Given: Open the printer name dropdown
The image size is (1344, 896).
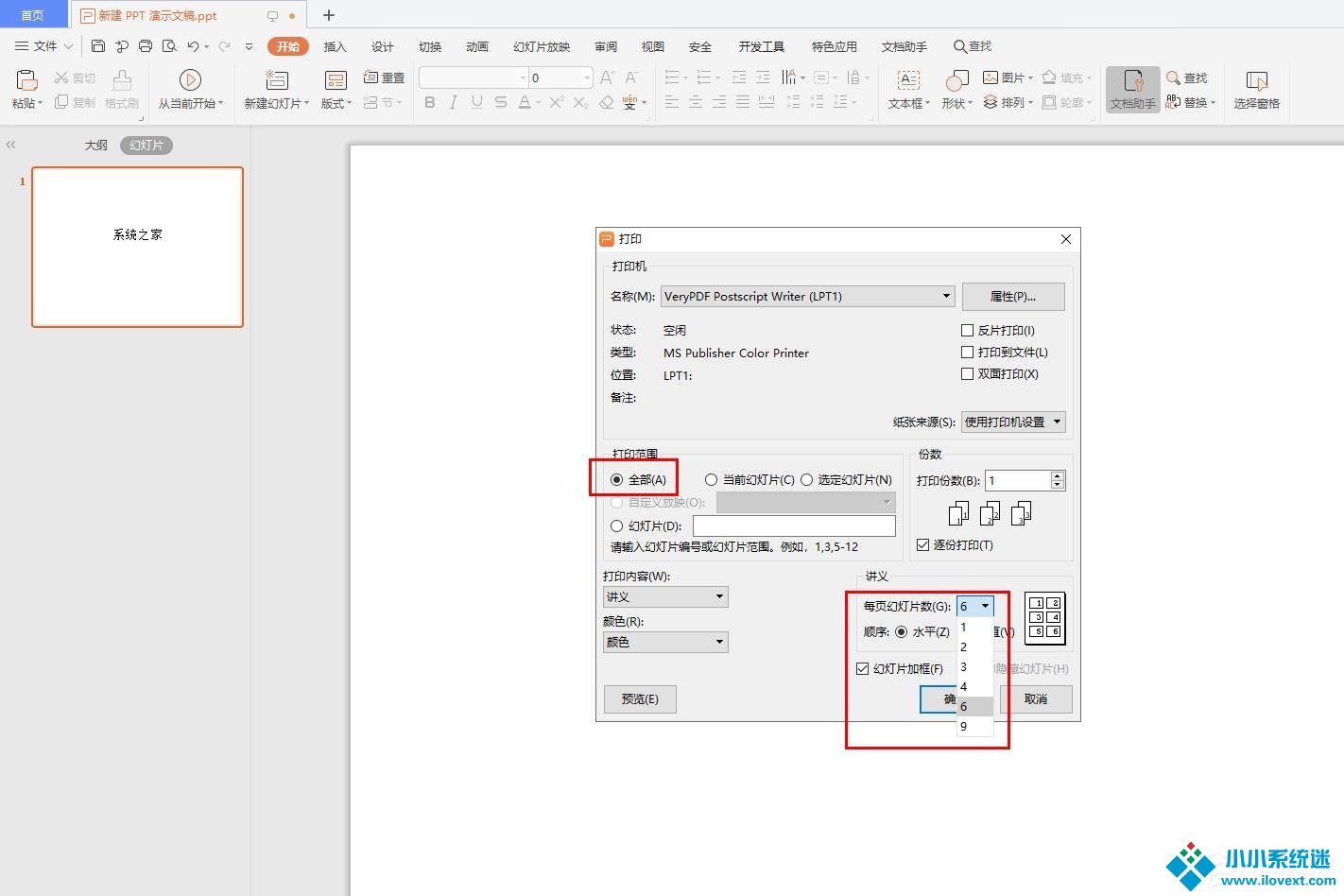Looking at the screenshot, I should (946, 296).
